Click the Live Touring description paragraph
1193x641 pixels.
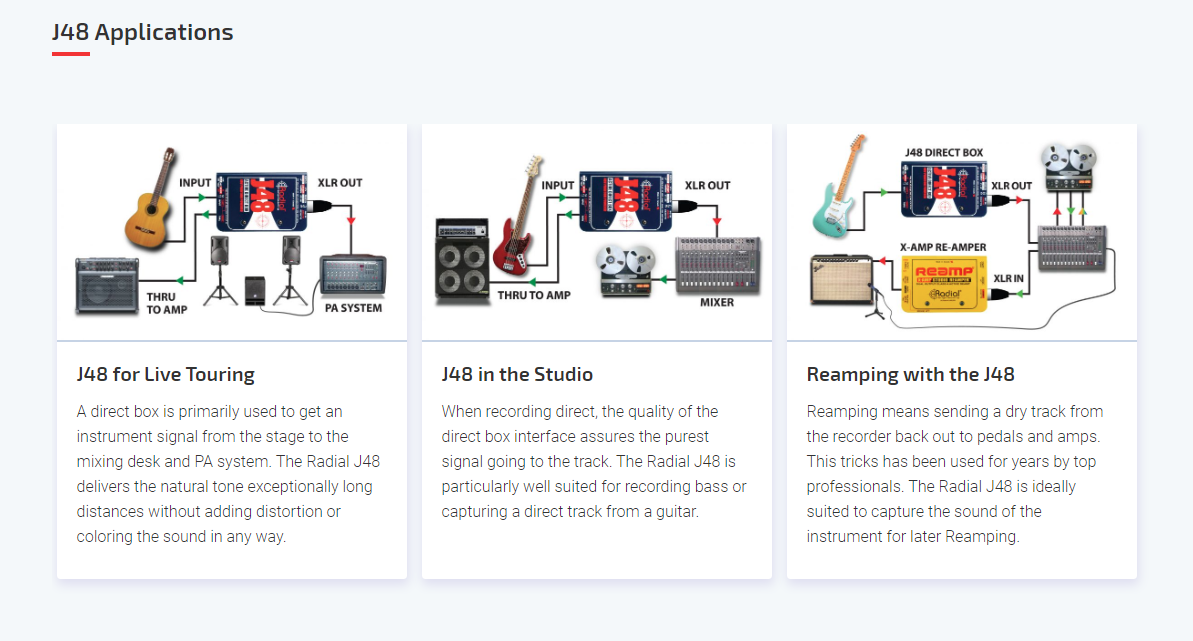point(228,474)
